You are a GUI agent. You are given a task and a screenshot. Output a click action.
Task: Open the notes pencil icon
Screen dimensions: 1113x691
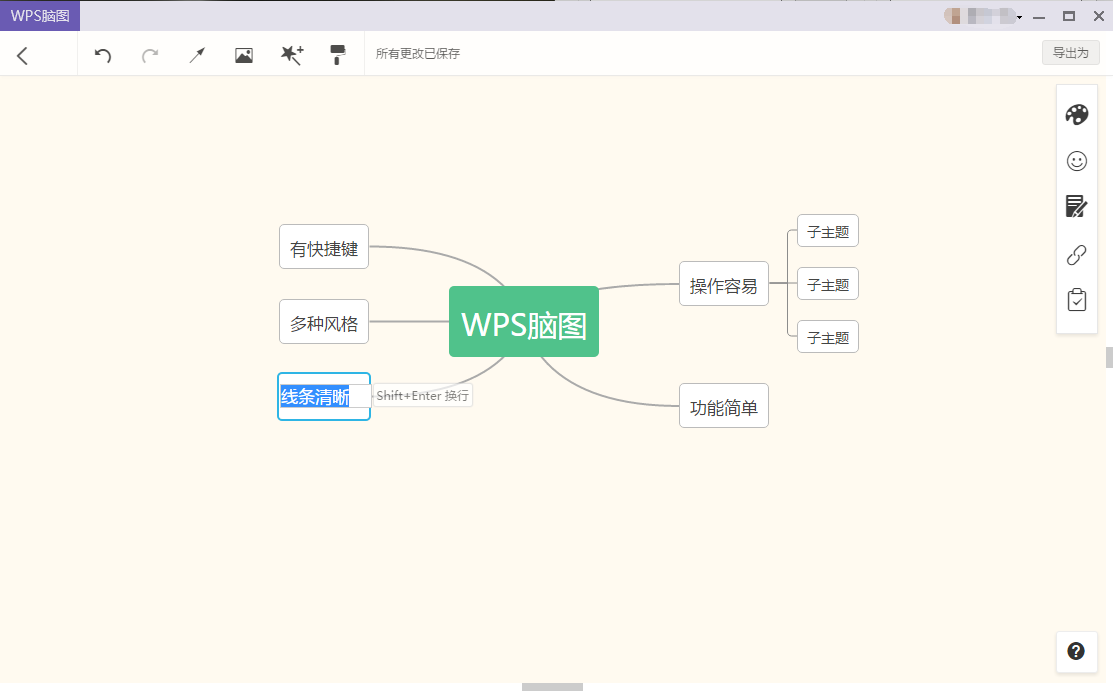(x=1077, y=207)
